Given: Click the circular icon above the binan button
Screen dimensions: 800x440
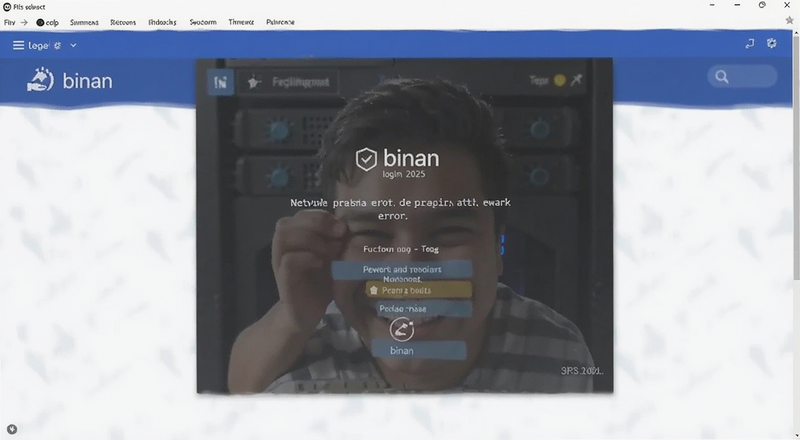Looking at the screenshot, I should pyautogui.click(x=402, y=329).
